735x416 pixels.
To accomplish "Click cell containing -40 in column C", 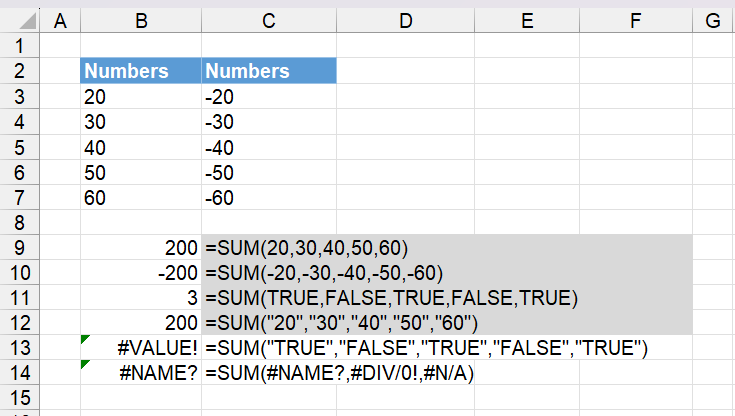I will [x=269, y=147].
